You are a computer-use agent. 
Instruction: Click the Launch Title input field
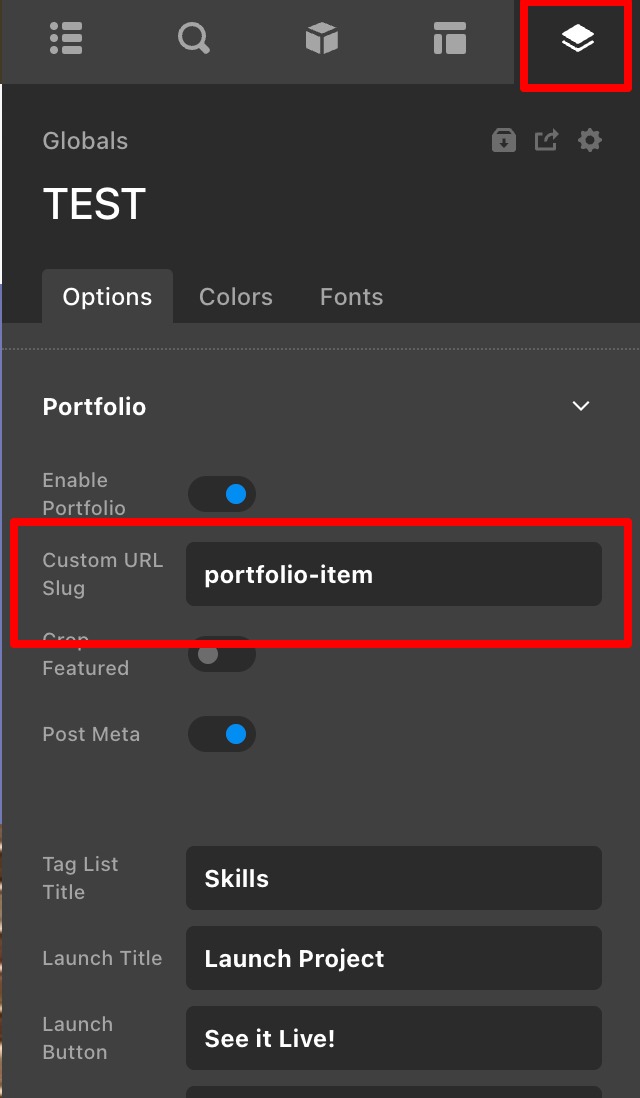click(x=394, y=958)
